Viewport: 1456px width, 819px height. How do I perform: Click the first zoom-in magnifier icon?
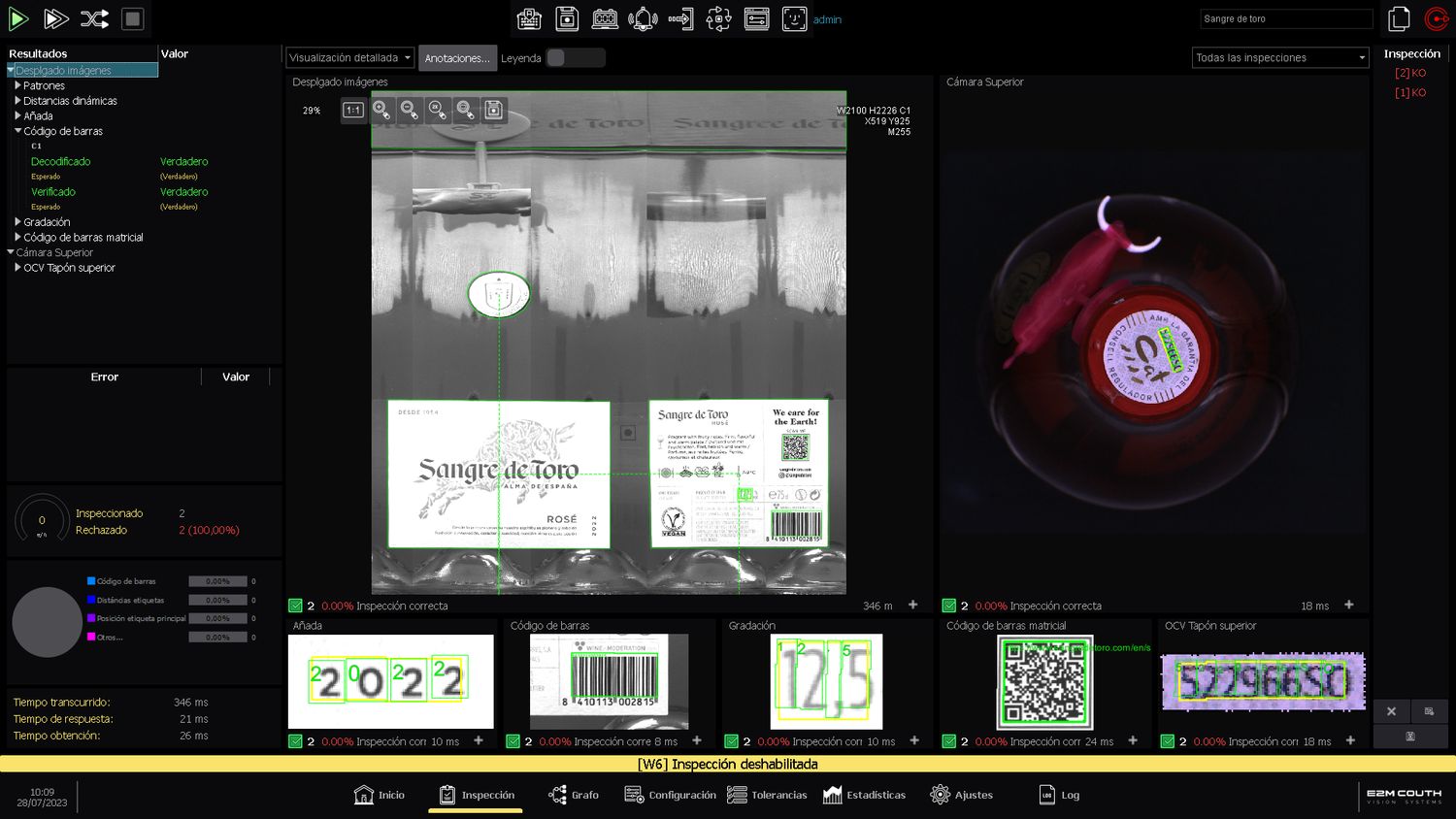click(381, 111)
